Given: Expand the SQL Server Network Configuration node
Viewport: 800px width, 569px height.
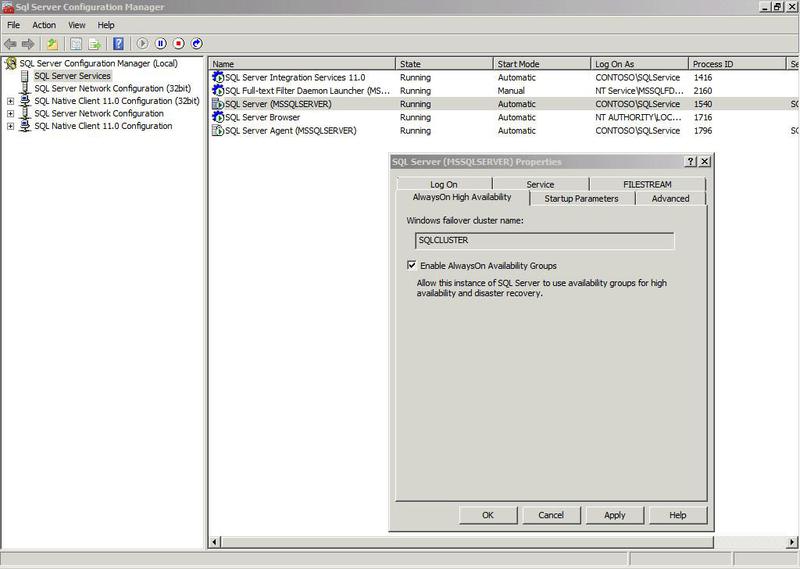Looking at the screenshot, I should (x=10, y=113).
